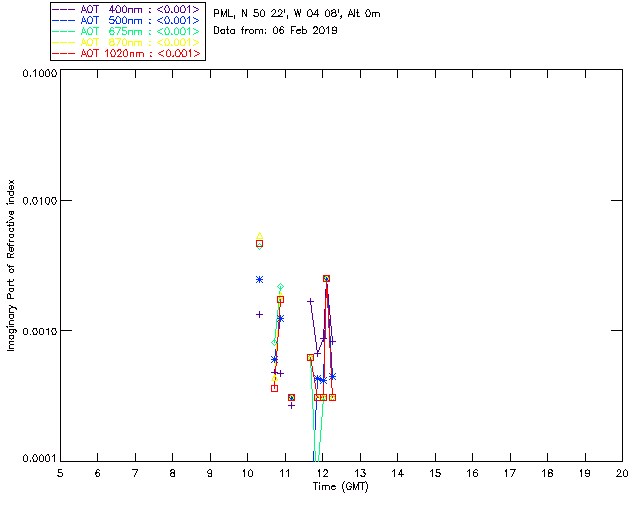
Task: Click the AOT 400nm legend entry
Action: point(126,9)
